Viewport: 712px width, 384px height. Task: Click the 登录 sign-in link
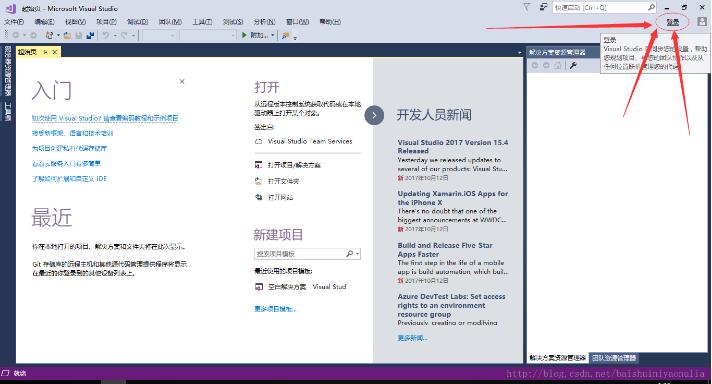(x=672, y=22)
